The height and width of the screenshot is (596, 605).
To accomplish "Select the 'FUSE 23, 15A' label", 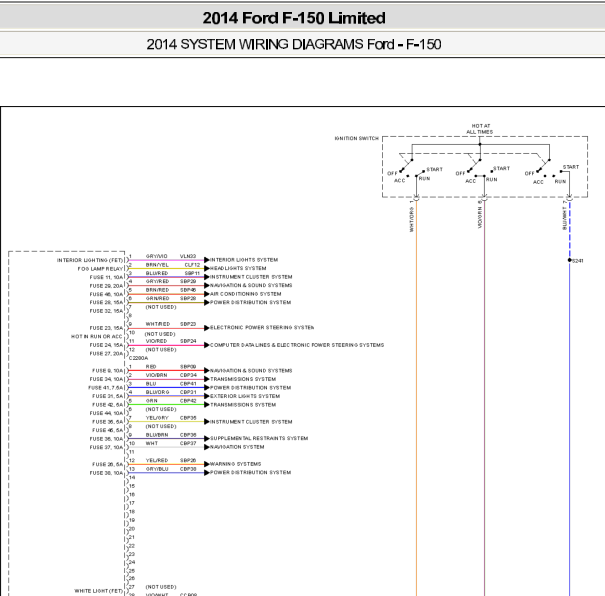I will [106, 328].
